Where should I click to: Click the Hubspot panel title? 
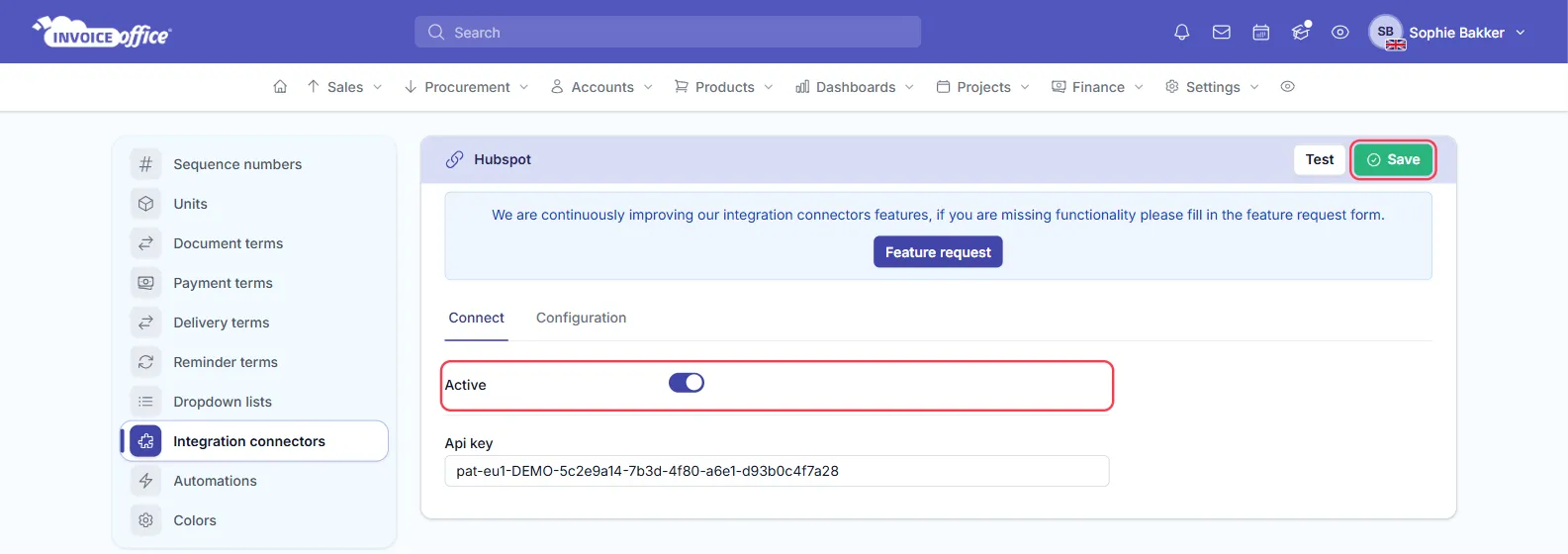(503, 159)
